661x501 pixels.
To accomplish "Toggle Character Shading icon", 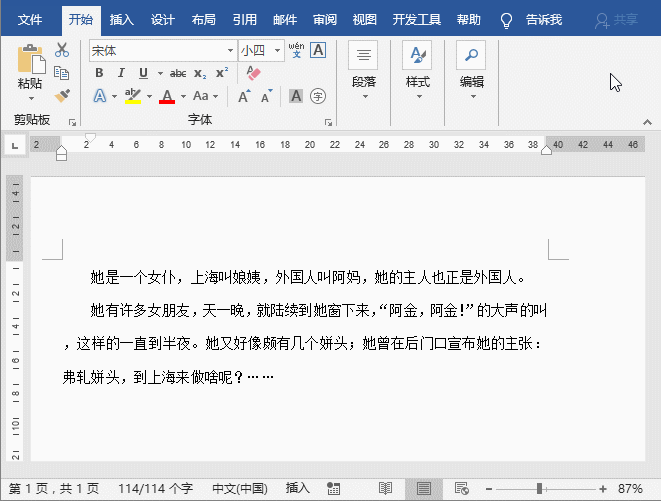I will pos(296,96).
